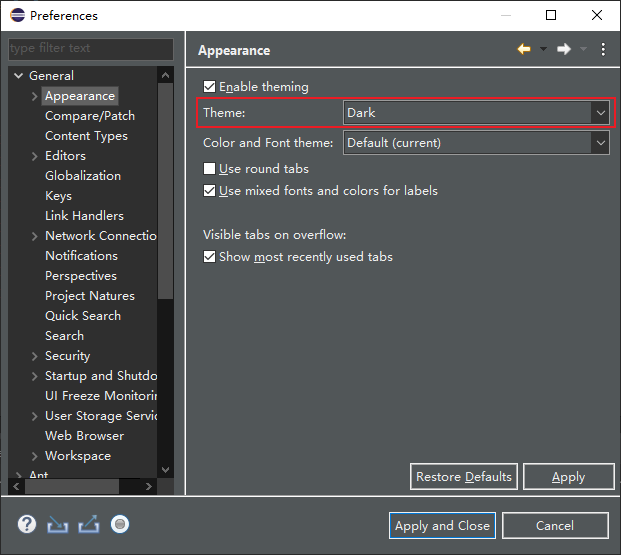Toggle Use mixed fonts and colors for labels
This screenshot has width=621, height=555.
[x=209, y=191]
